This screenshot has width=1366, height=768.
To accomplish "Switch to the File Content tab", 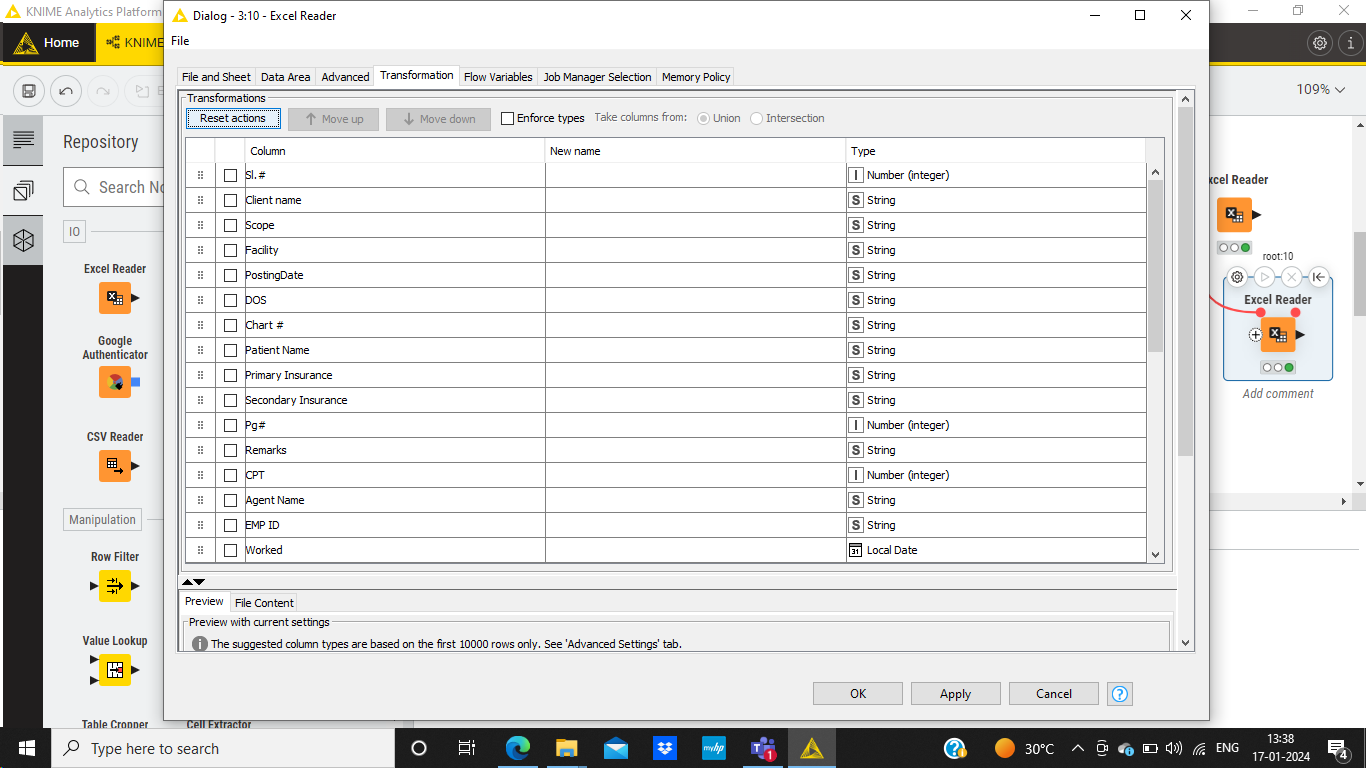I will 264,603.
